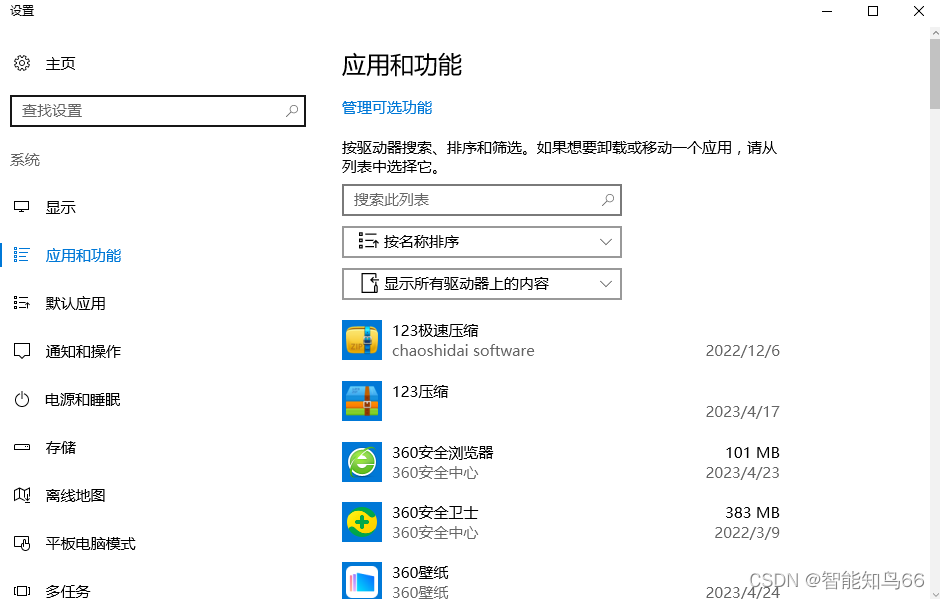Open the 存储 settings page
Image resolution: width=940 pixels, height=599 pixels.
[x=61, y=447]
